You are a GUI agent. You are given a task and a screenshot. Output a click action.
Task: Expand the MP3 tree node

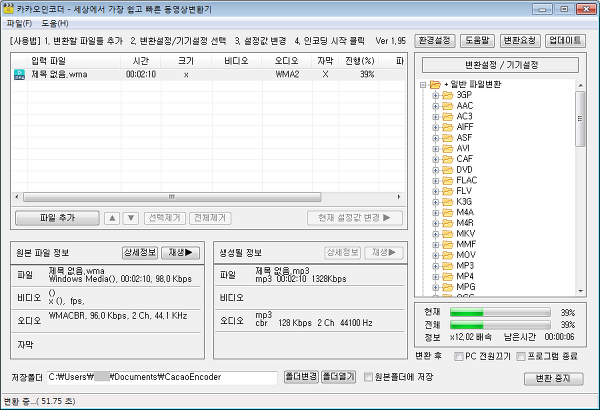(435, 266)
